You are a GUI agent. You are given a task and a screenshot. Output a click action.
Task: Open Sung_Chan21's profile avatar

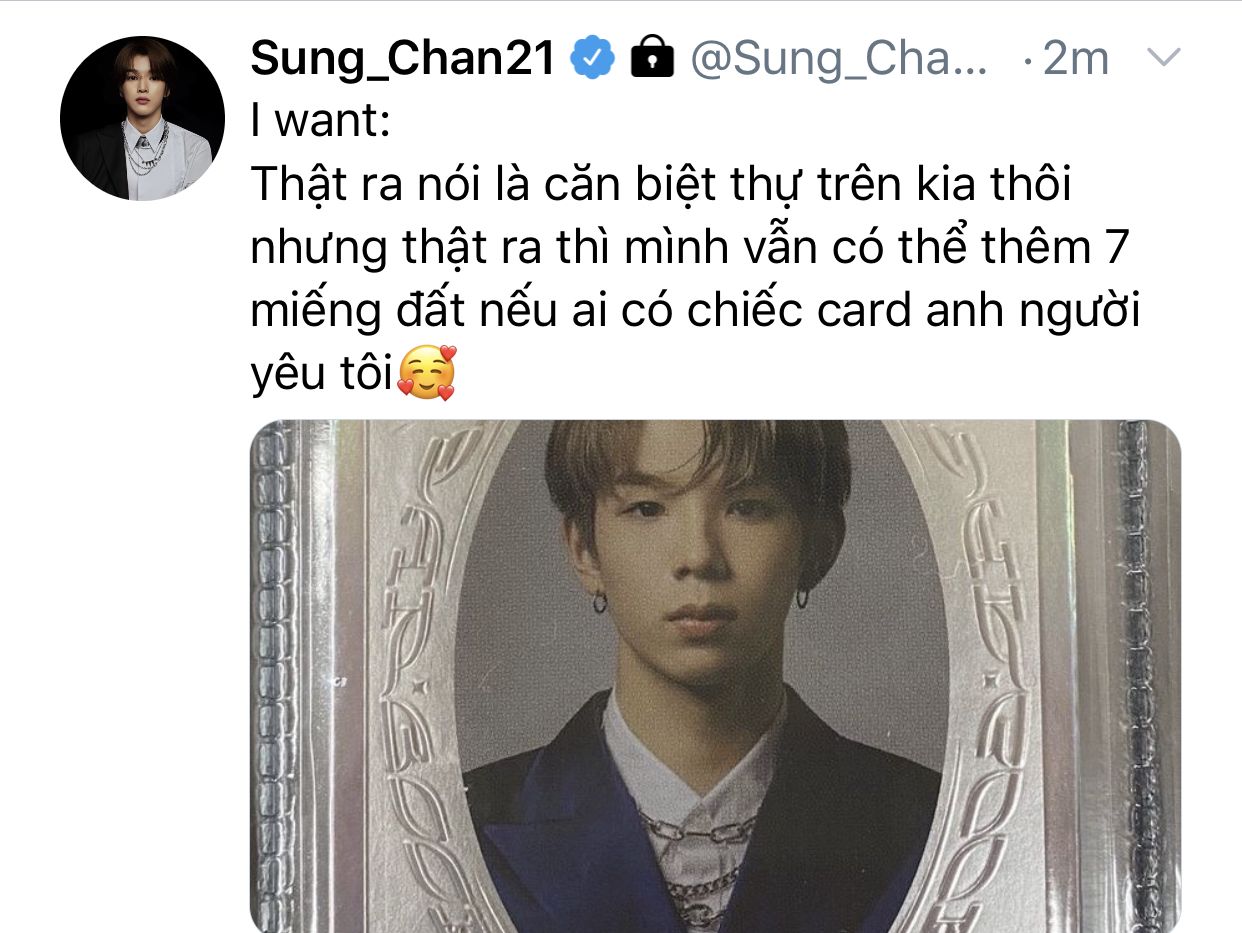pyautogui.click(x=142, y=119)
